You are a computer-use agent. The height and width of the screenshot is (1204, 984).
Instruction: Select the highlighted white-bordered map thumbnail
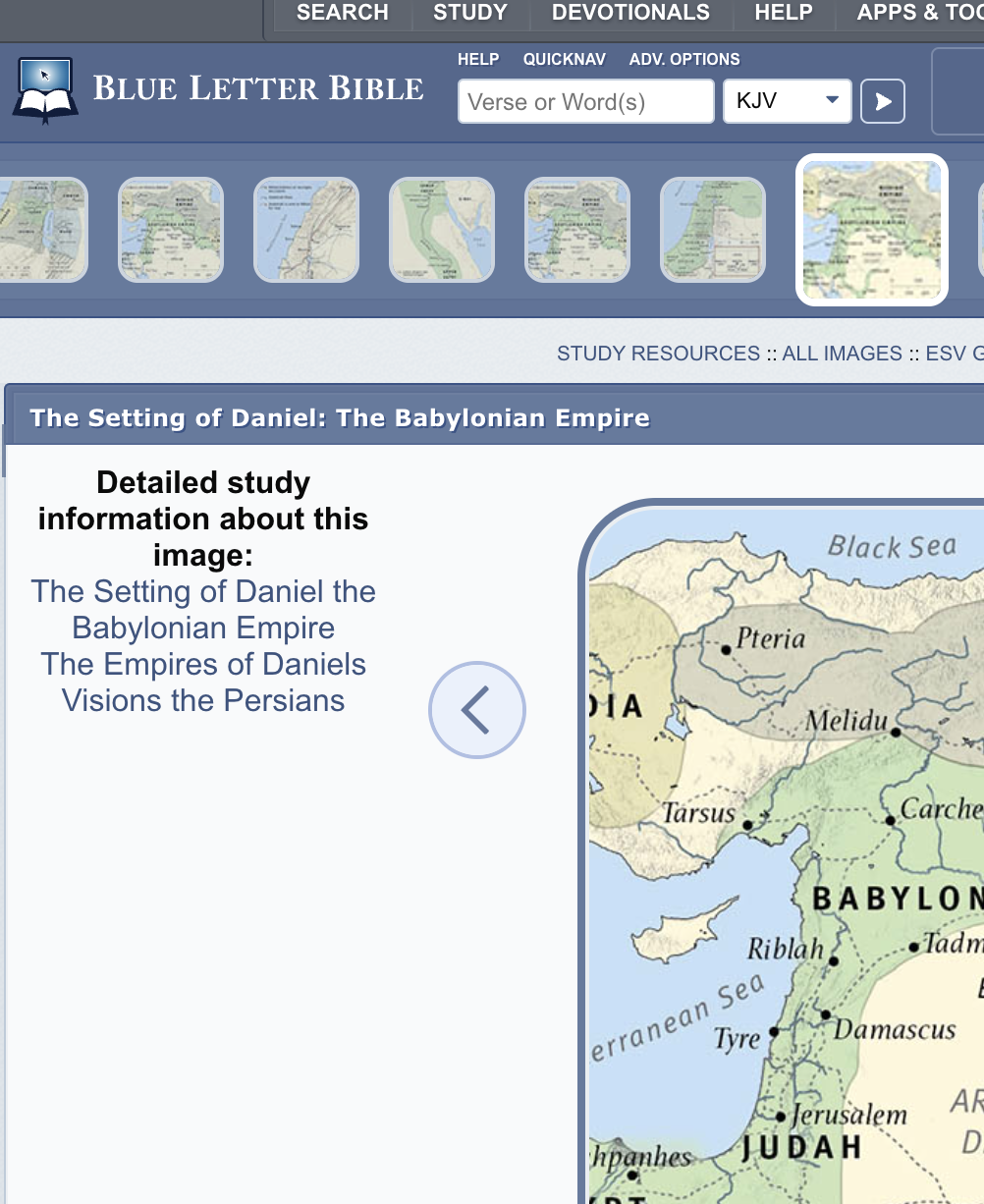point(872,230)
